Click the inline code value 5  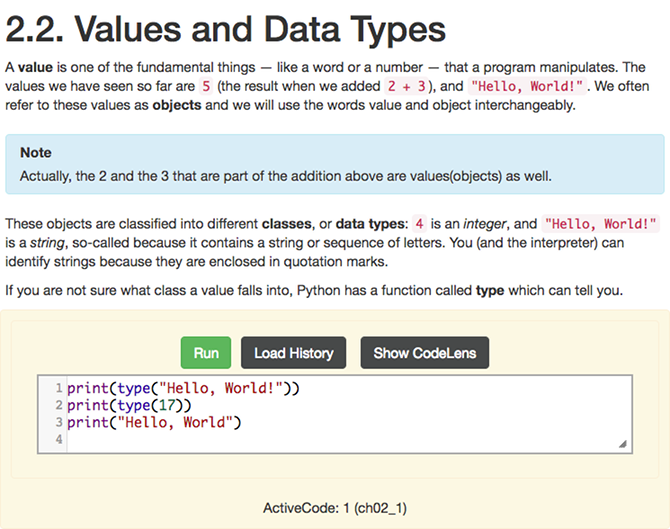(x=204, y=86)
